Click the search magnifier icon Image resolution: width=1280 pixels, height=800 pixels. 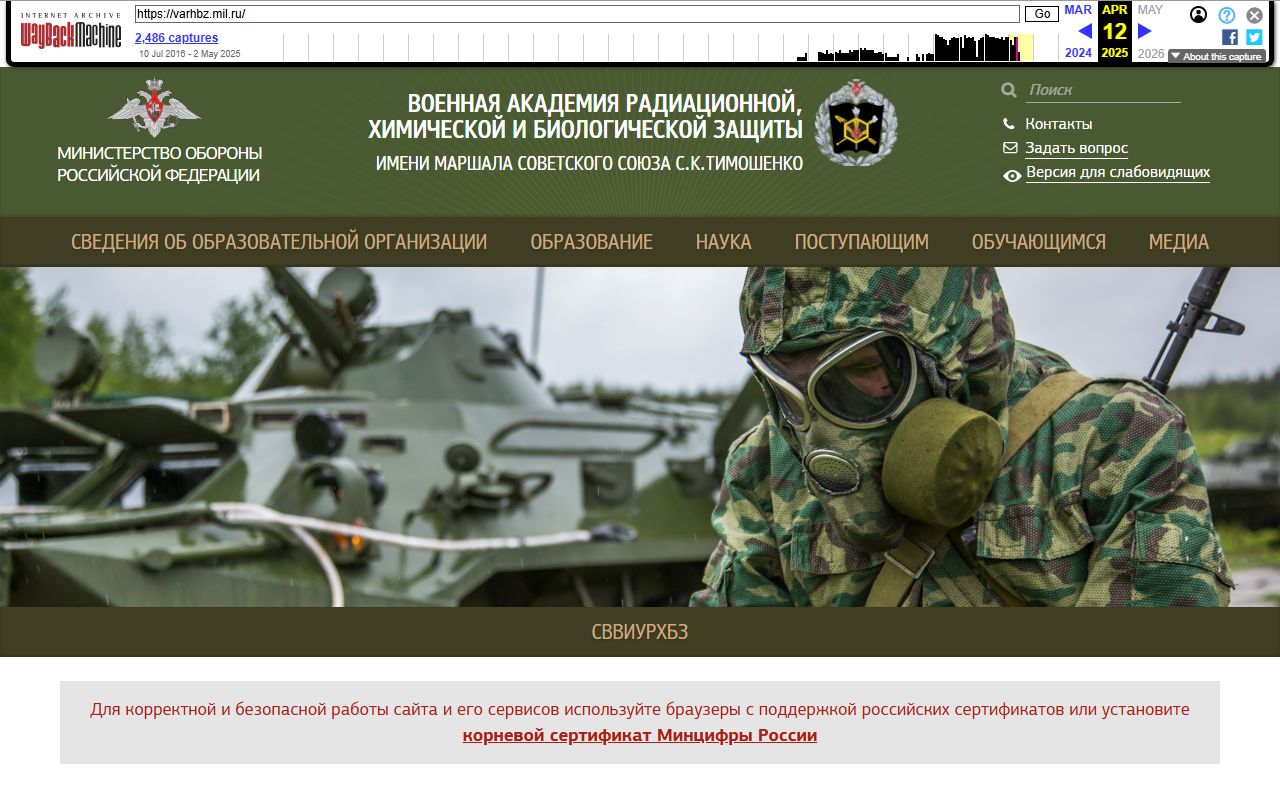click(1009, 90)
